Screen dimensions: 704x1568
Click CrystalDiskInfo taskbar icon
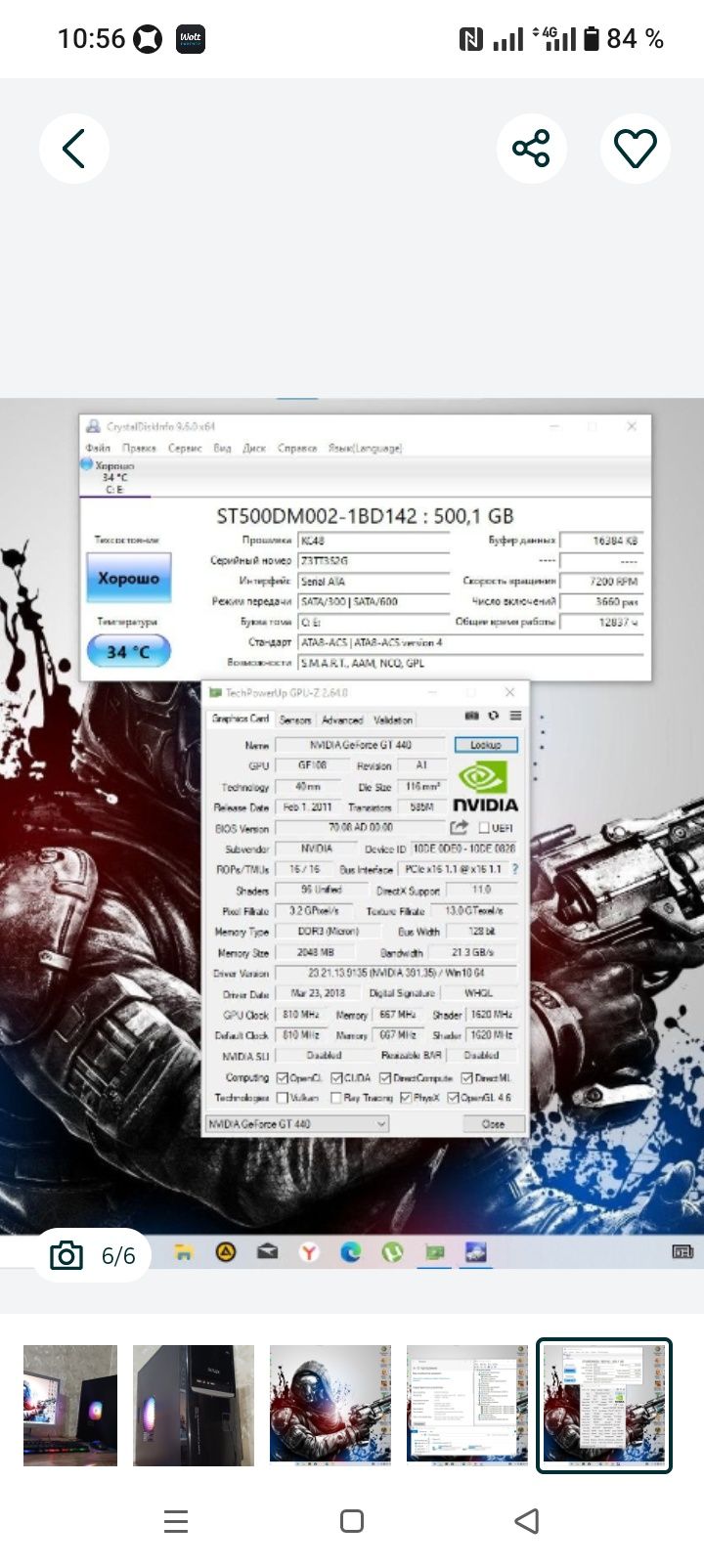[x=476, y=1252]
